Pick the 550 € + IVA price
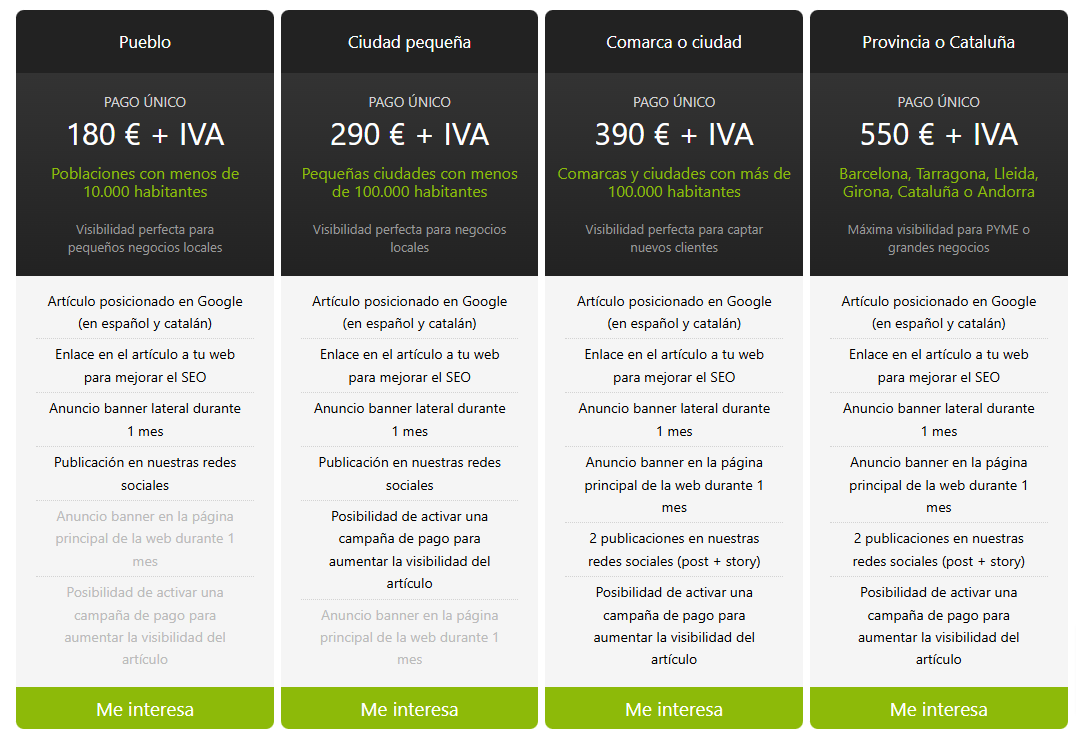 (938, 135)
